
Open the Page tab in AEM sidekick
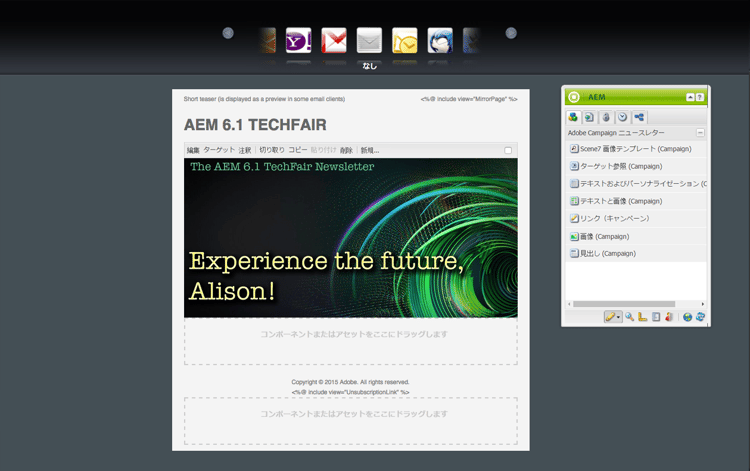click(x=590, y=117)
